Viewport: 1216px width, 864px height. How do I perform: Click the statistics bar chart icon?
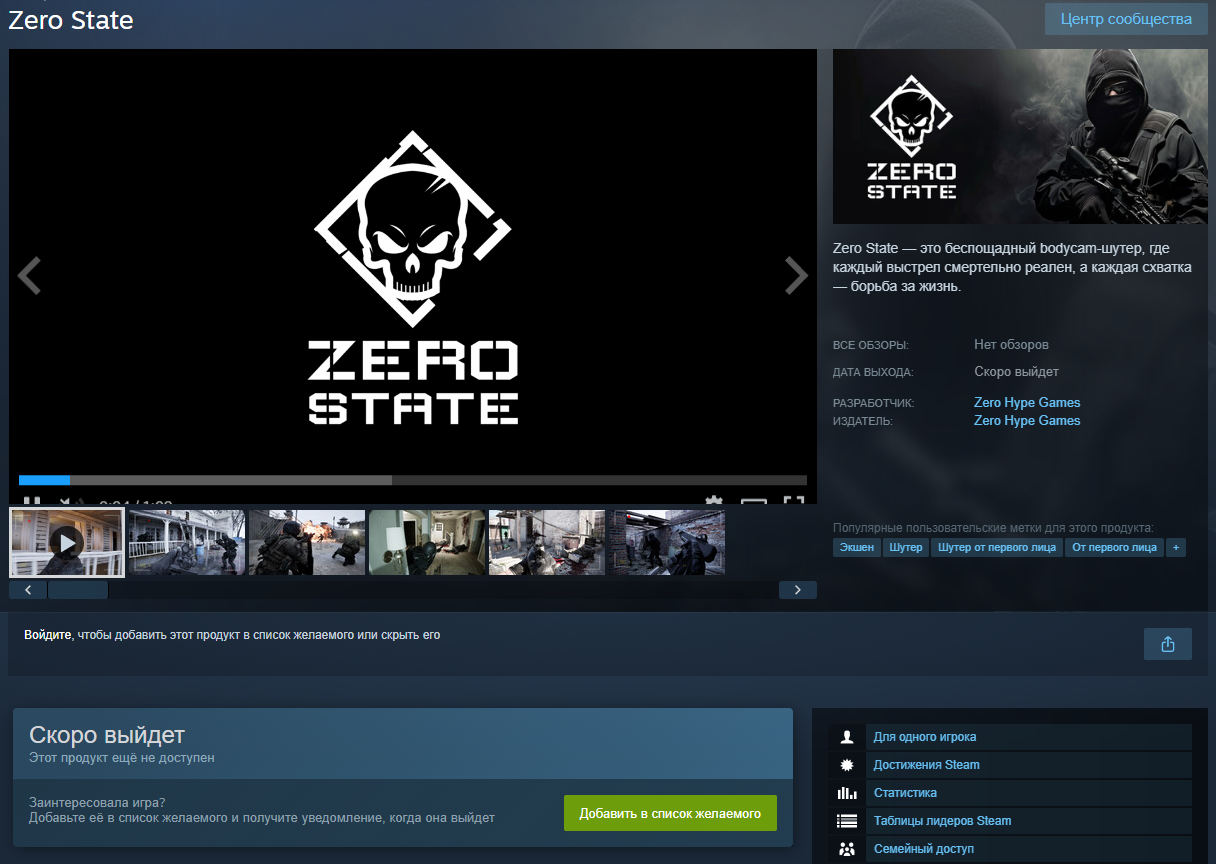tap(847, 793)
